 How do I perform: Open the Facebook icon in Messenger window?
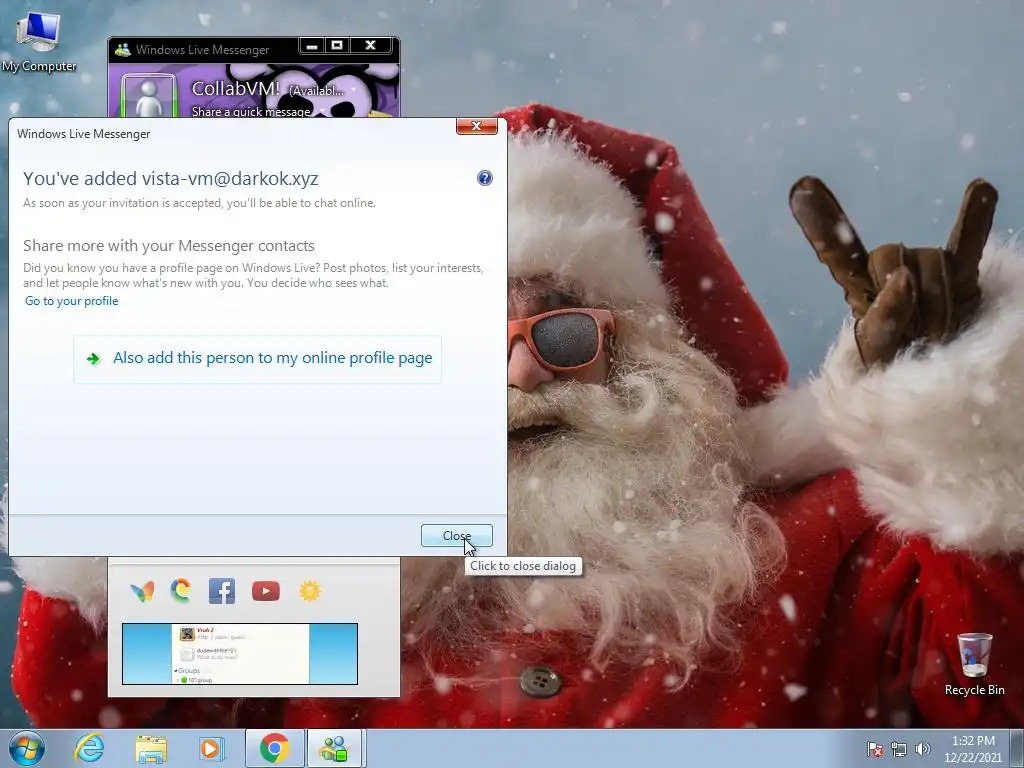point(222,591)
